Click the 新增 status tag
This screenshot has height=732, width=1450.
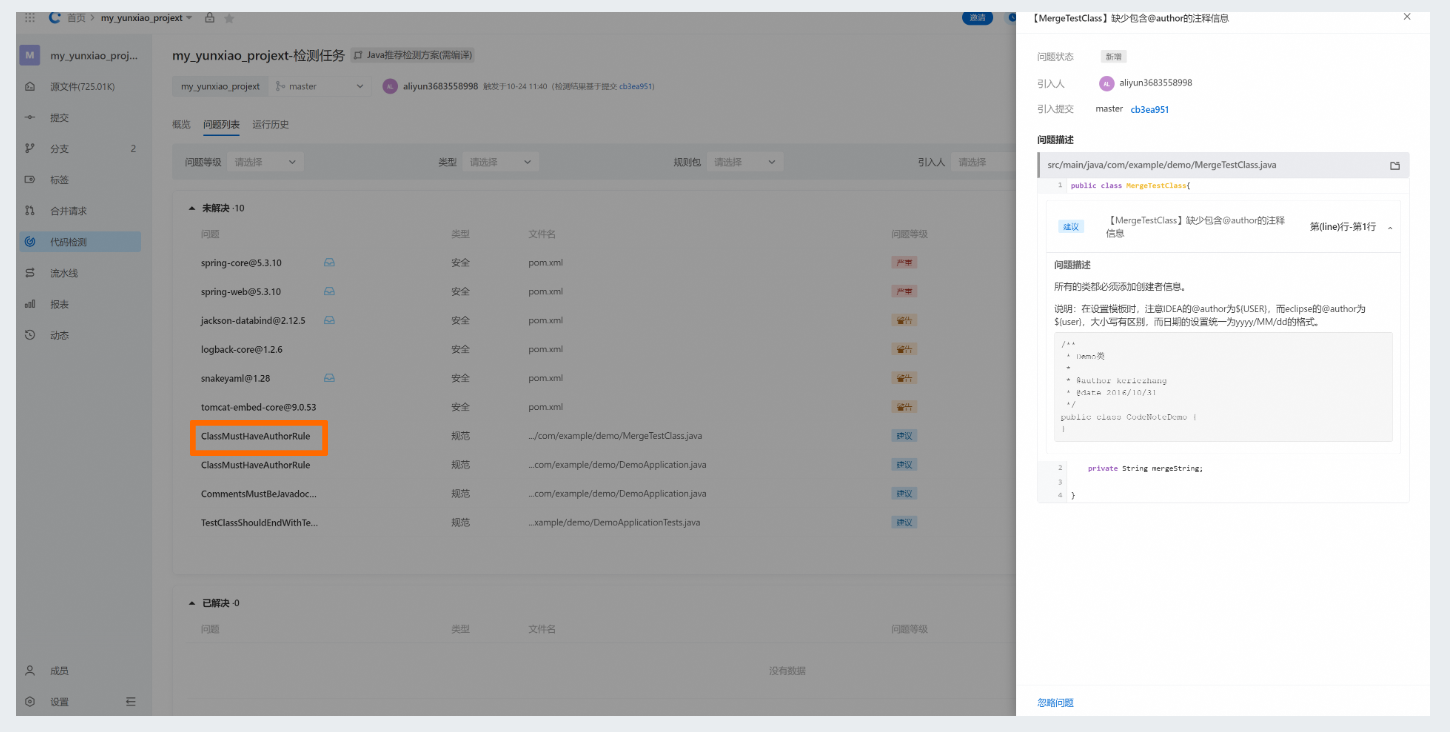tap(1113, 57)
